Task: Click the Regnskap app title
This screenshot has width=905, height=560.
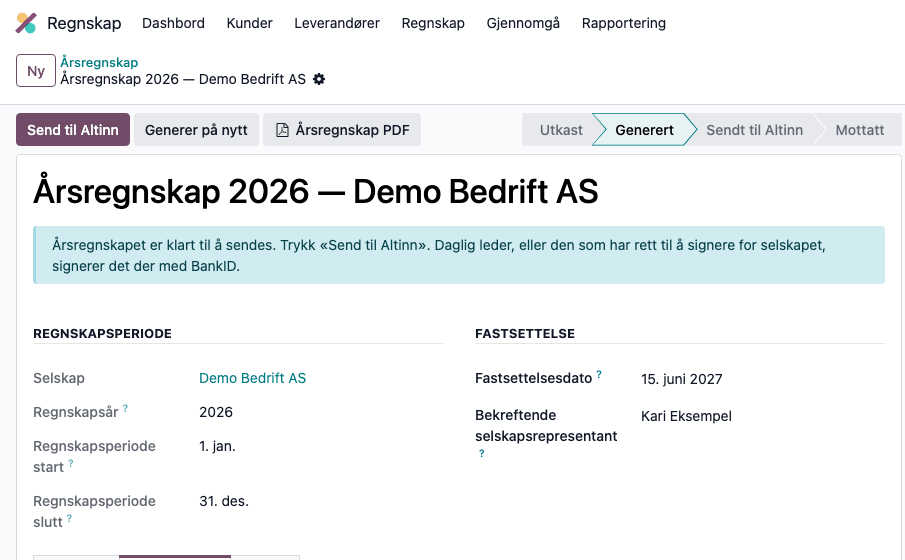Action: (84, 23)
